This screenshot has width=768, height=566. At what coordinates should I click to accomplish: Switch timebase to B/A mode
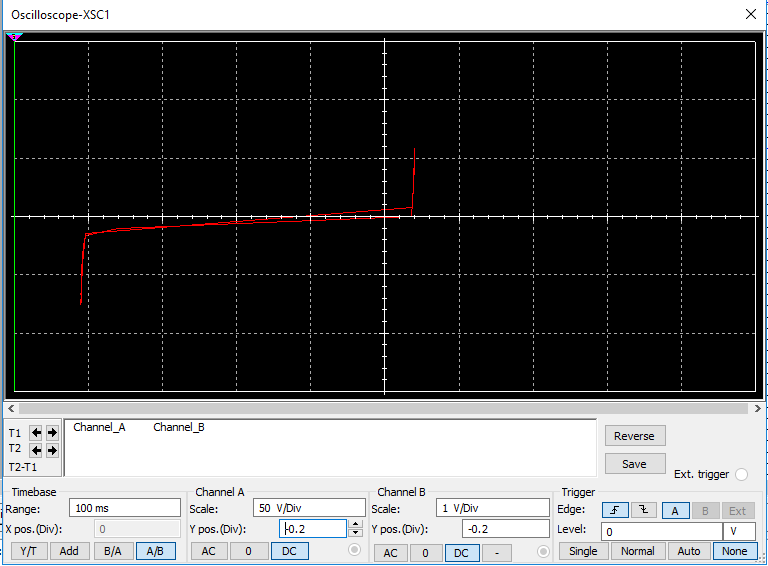click(x=111, y=551)
